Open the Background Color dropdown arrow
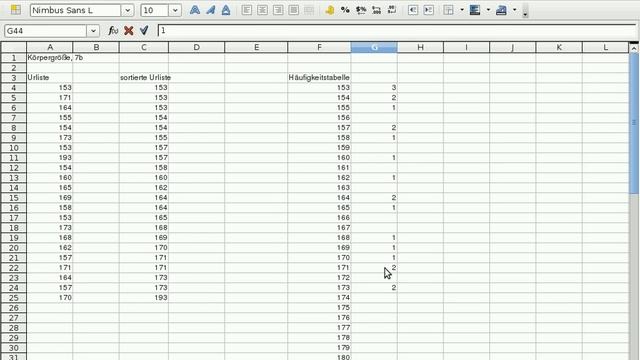The height and width of the screenshot is (360, 640). click(488, 10)
